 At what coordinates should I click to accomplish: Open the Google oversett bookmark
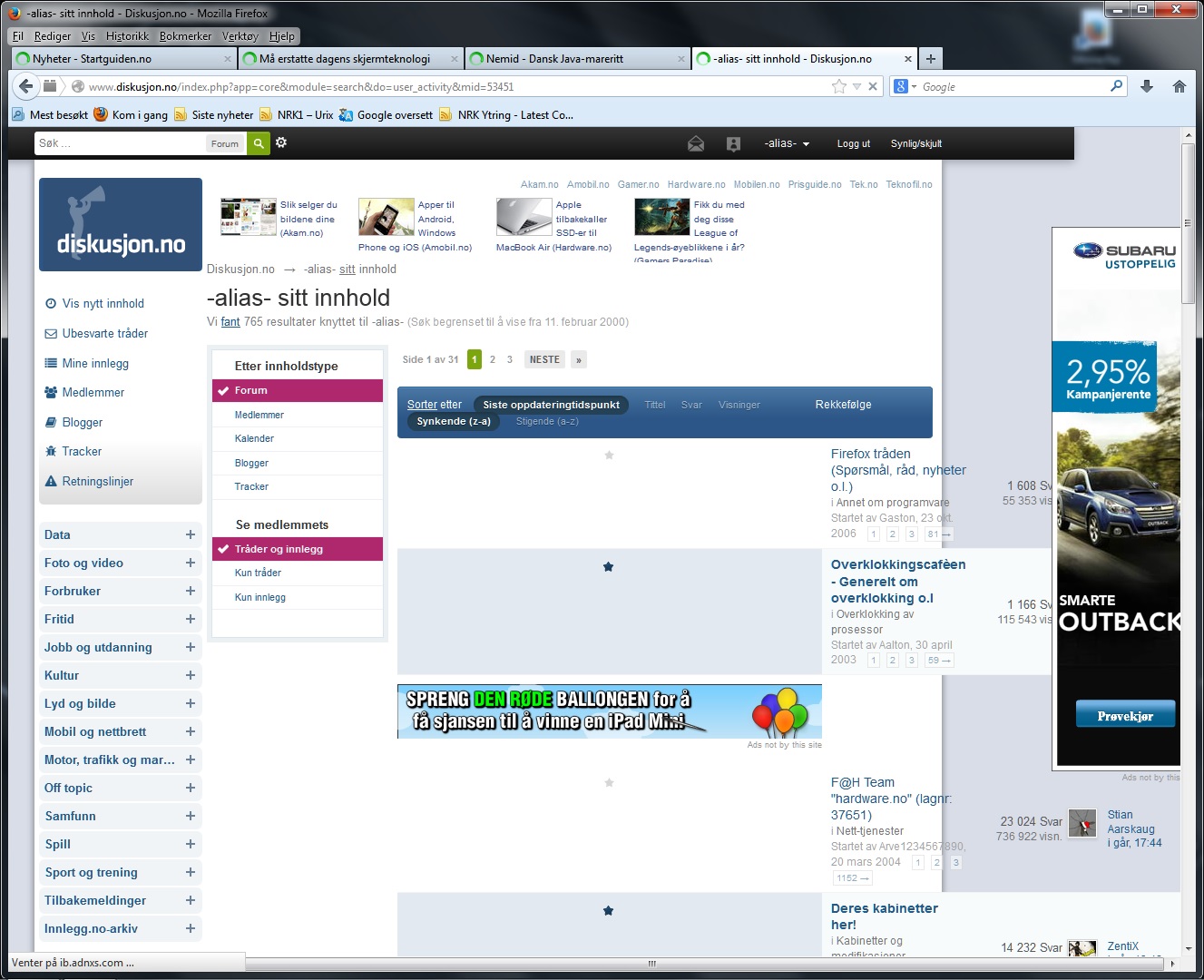coord(387,115)
